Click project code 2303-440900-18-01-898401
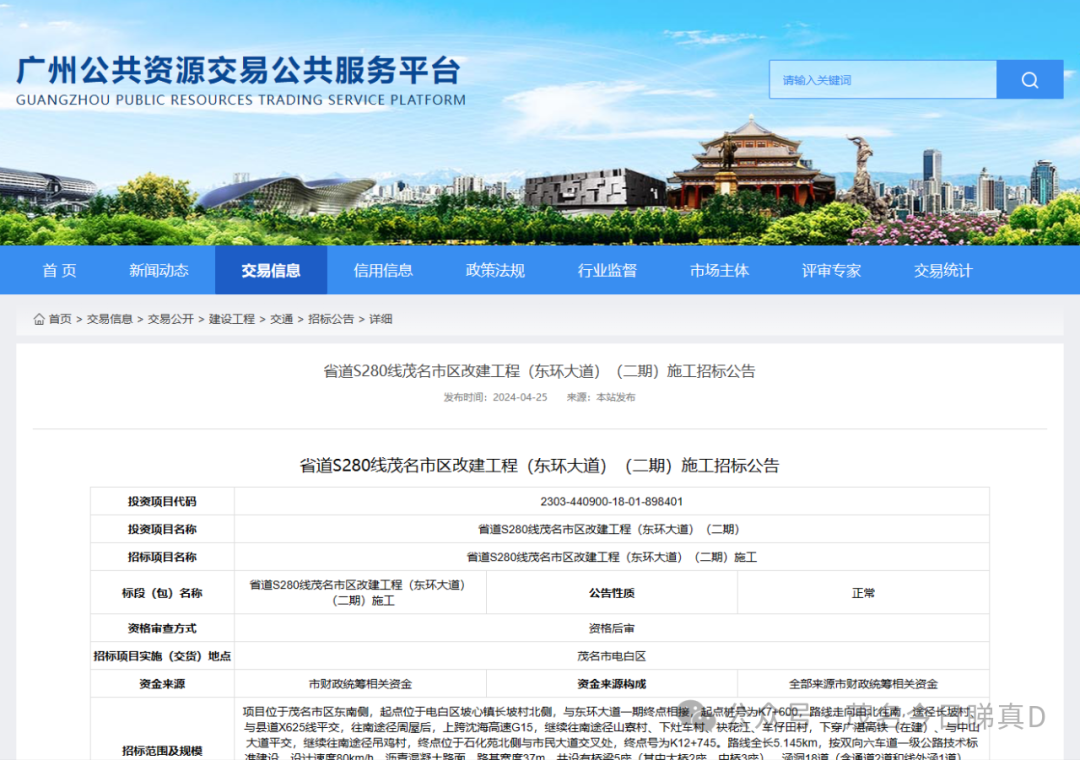Image resolution: width=1080 pixels, height=760 pixels. click(612, 502)
